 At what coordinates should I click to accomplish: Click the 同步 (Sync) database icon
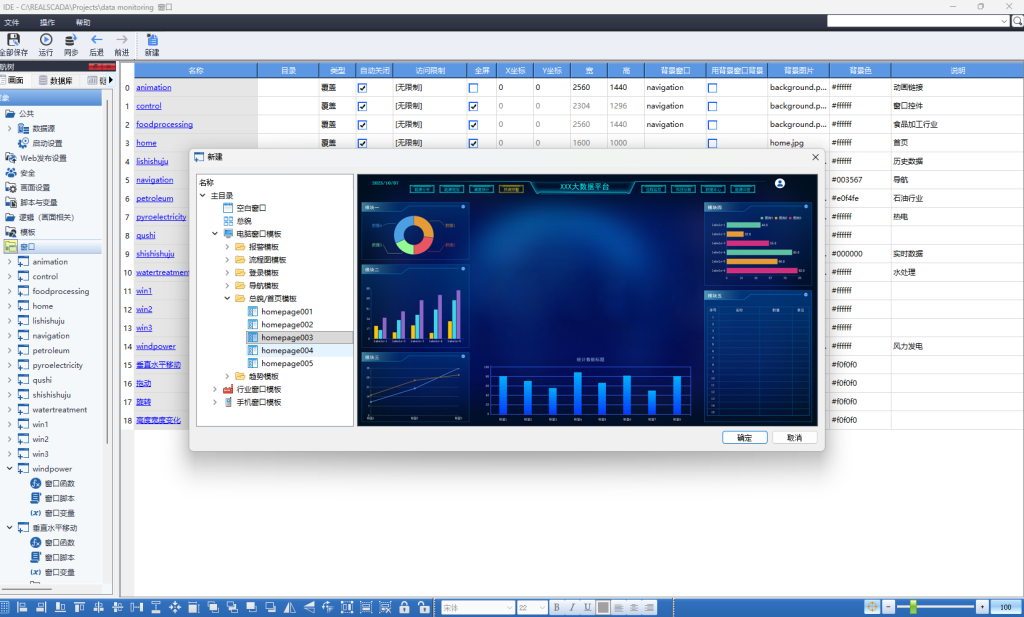click(71, 40)
